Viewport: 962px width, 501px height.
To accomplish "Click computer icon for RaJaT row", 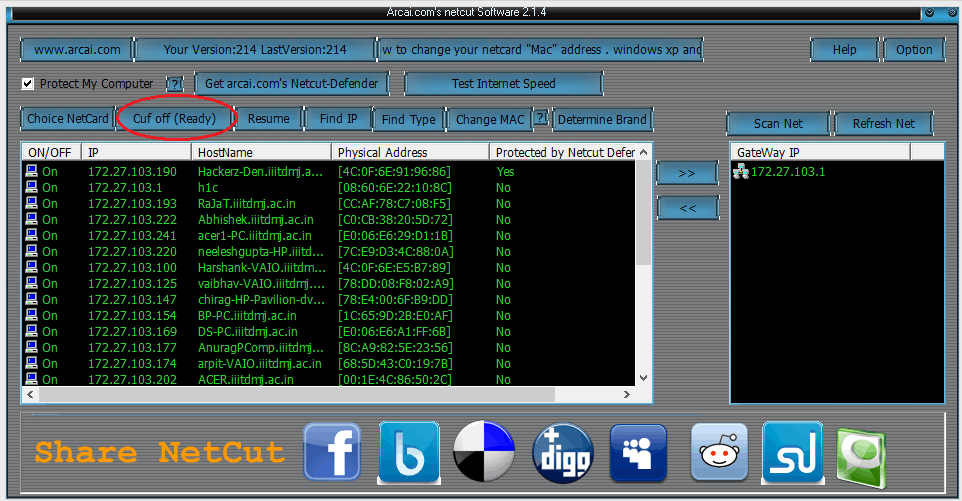I will pos(31,203).
